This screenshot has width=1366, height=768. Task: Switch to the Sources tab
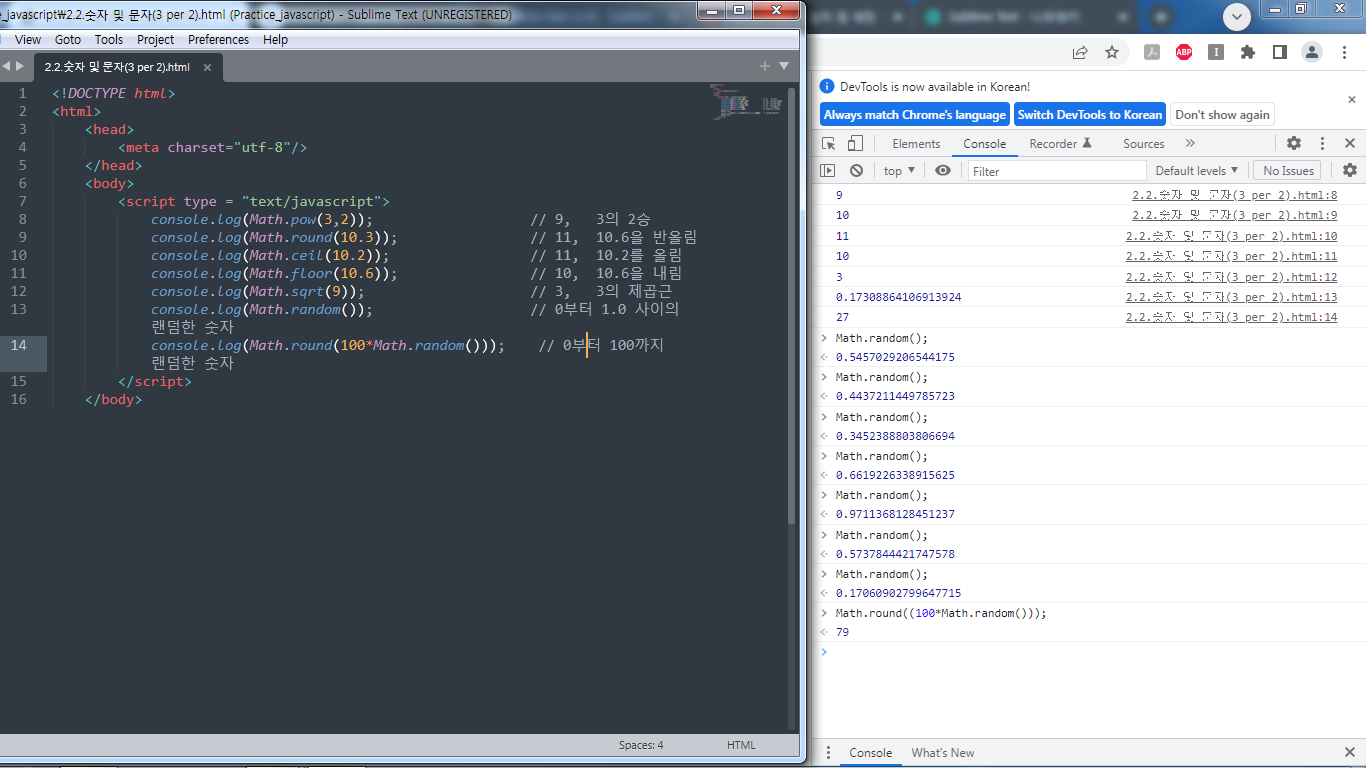click(1144, 144)
